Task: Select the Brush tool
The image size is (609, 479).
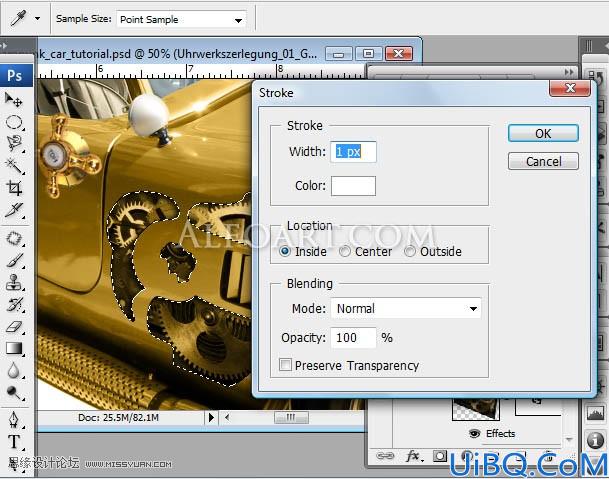Action: click(x=14, y=260)
